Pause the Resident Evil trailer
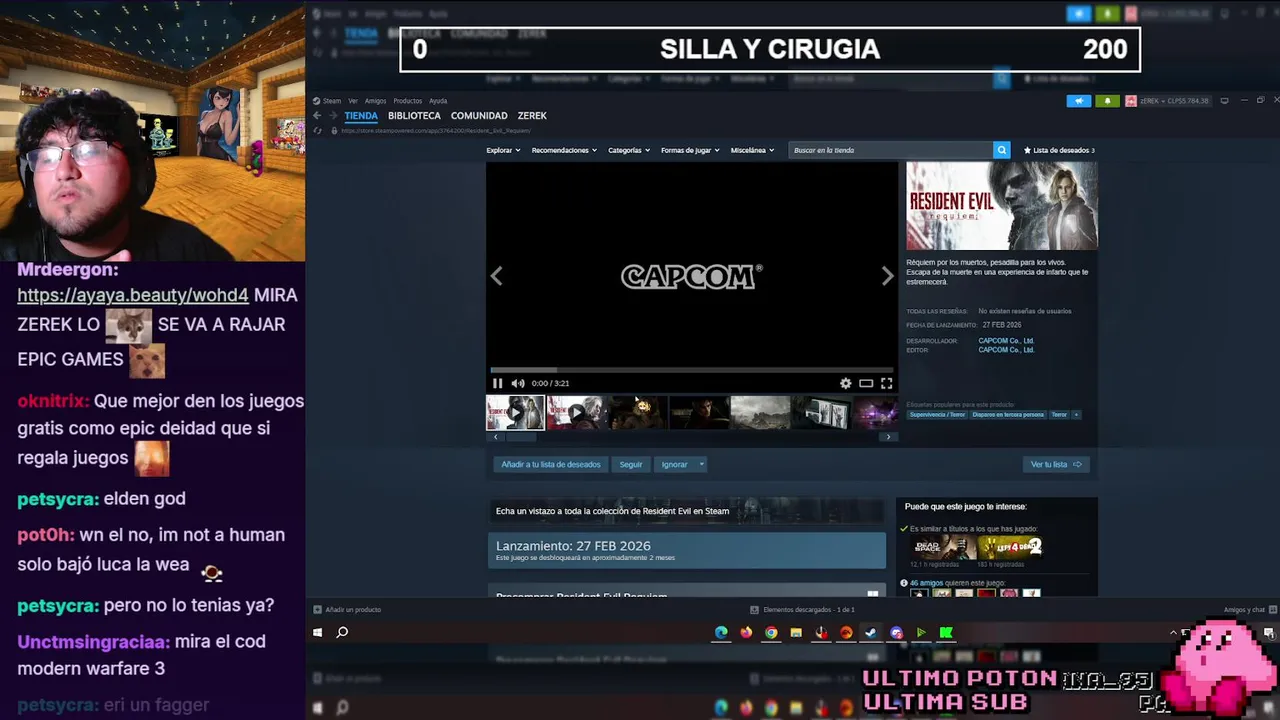The image size is (1280, 720). pyautogui.click(x=497, y=383)
